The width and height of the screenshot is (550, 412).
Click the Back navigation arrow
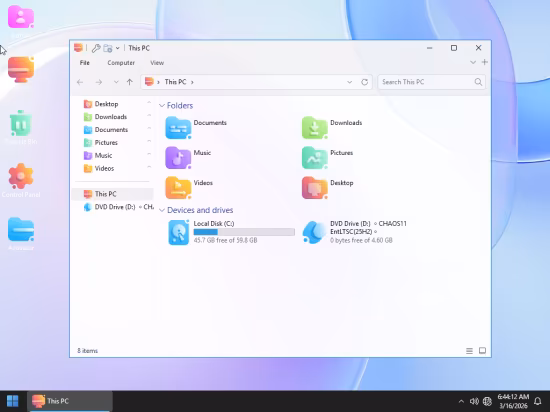click(x=80, y=82)
